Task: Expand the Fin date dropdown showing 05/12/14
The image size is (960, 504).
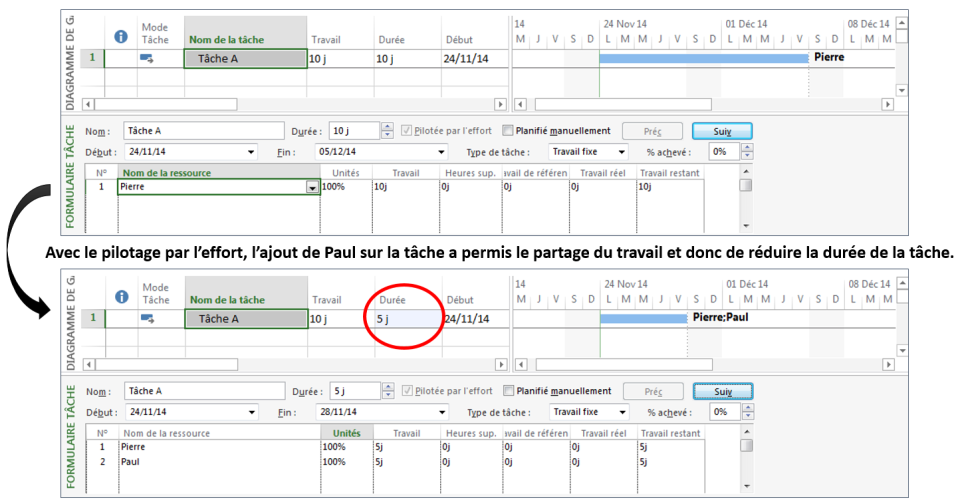Action: pos(442,152)
